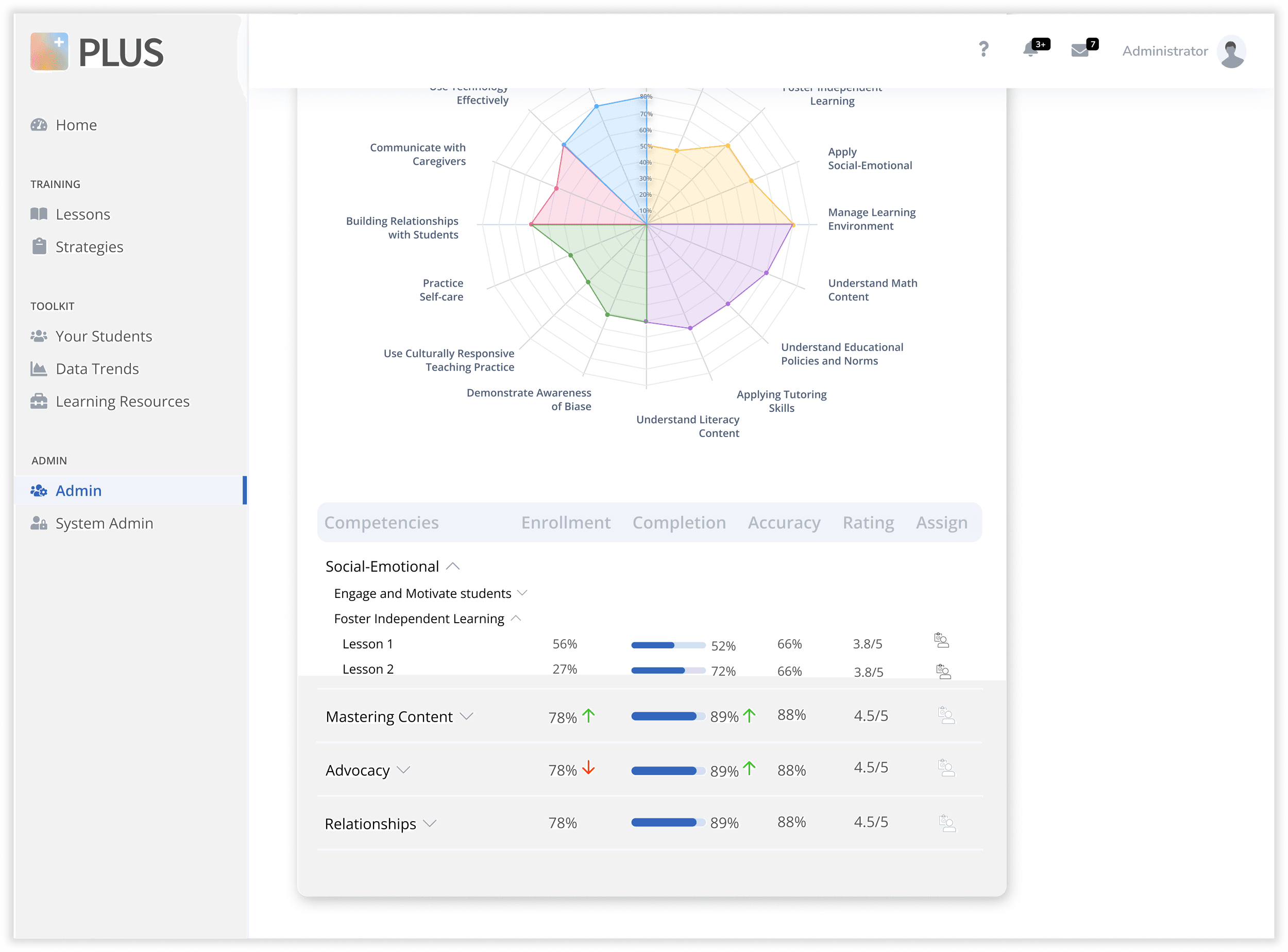
Task: Expand the Advocacy competency row
Action: 404,770
